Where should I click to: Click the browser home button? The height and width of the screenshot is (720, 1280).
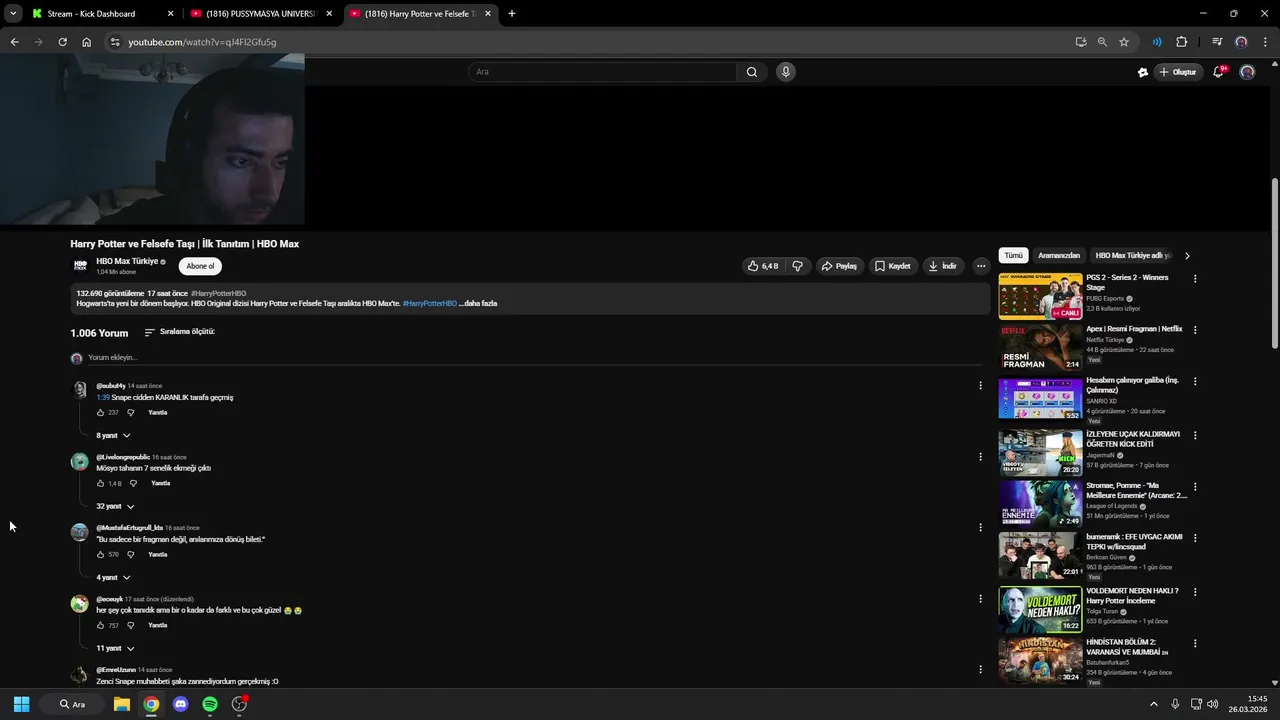click(x=87, y=42)
